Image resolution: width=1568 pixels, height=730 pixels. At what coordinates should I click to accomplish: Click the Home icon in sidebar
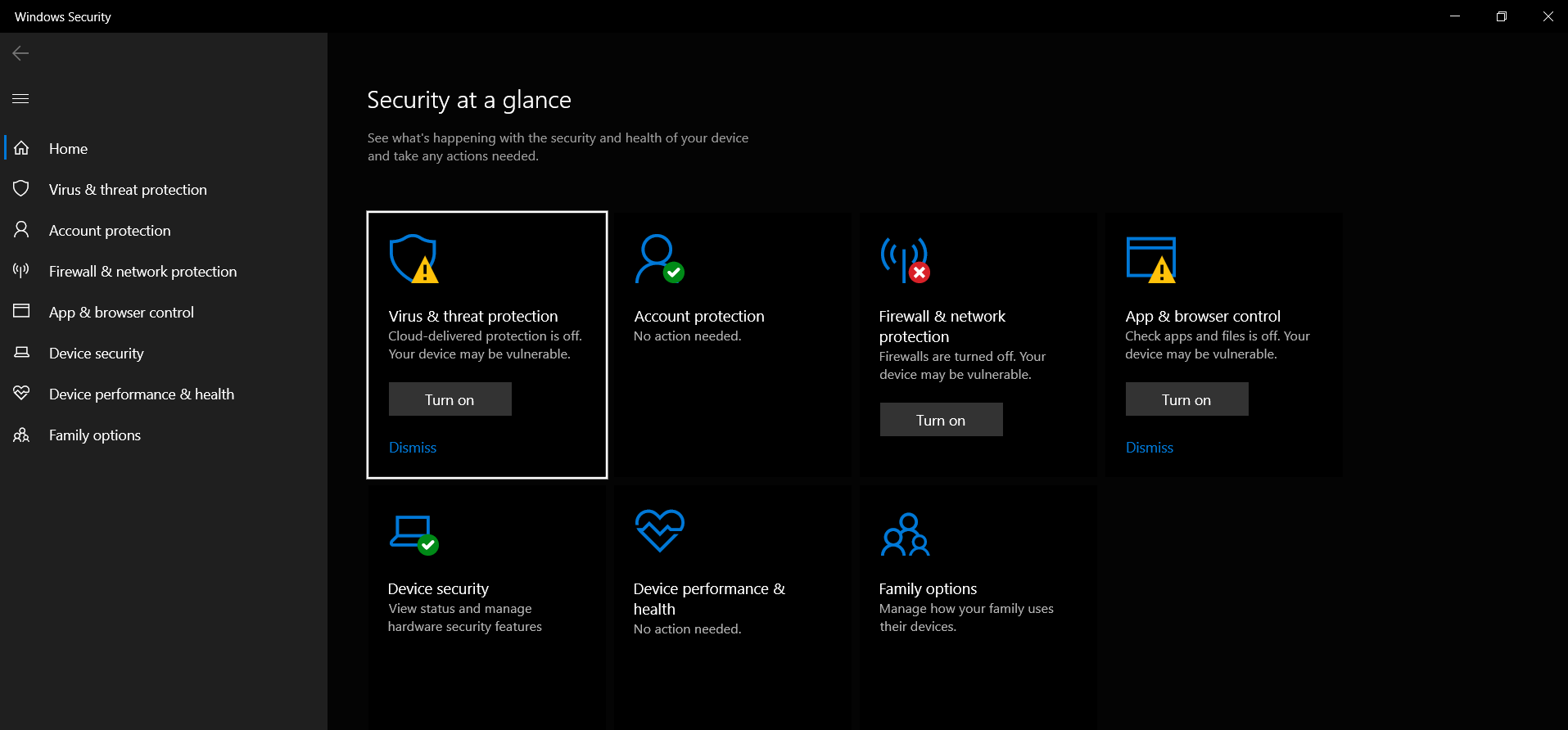coord(21,148)
